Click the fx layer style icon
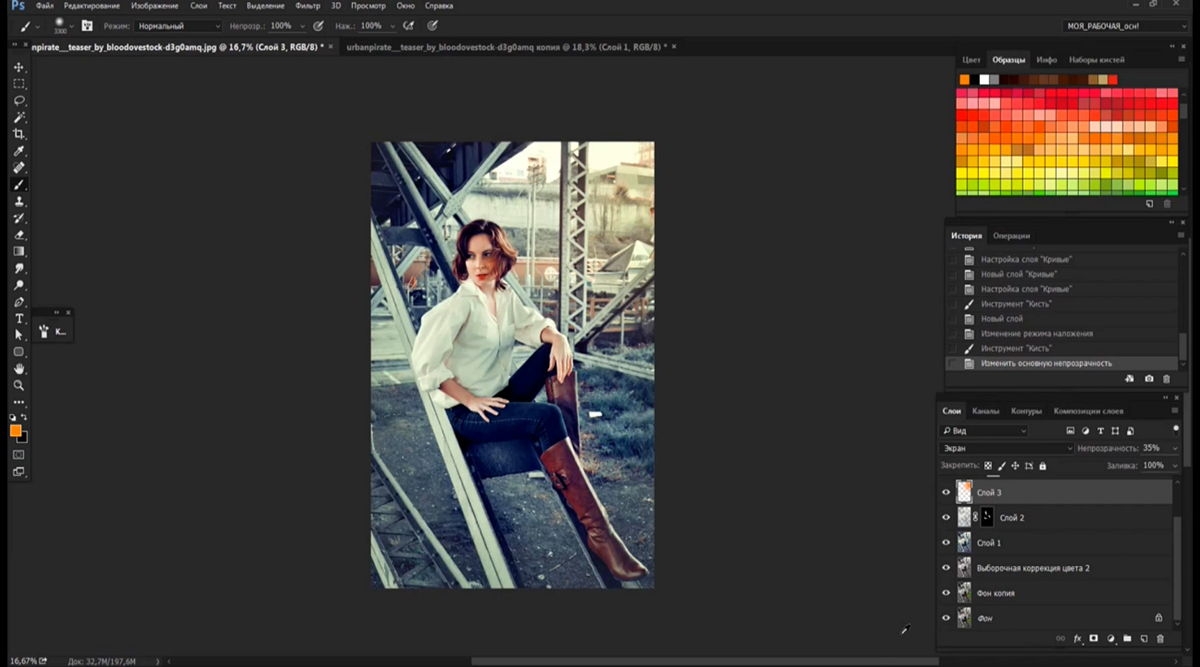The height and width of the screenshot is (667, 1200). pyautogui.click(x=1078, y=638)
